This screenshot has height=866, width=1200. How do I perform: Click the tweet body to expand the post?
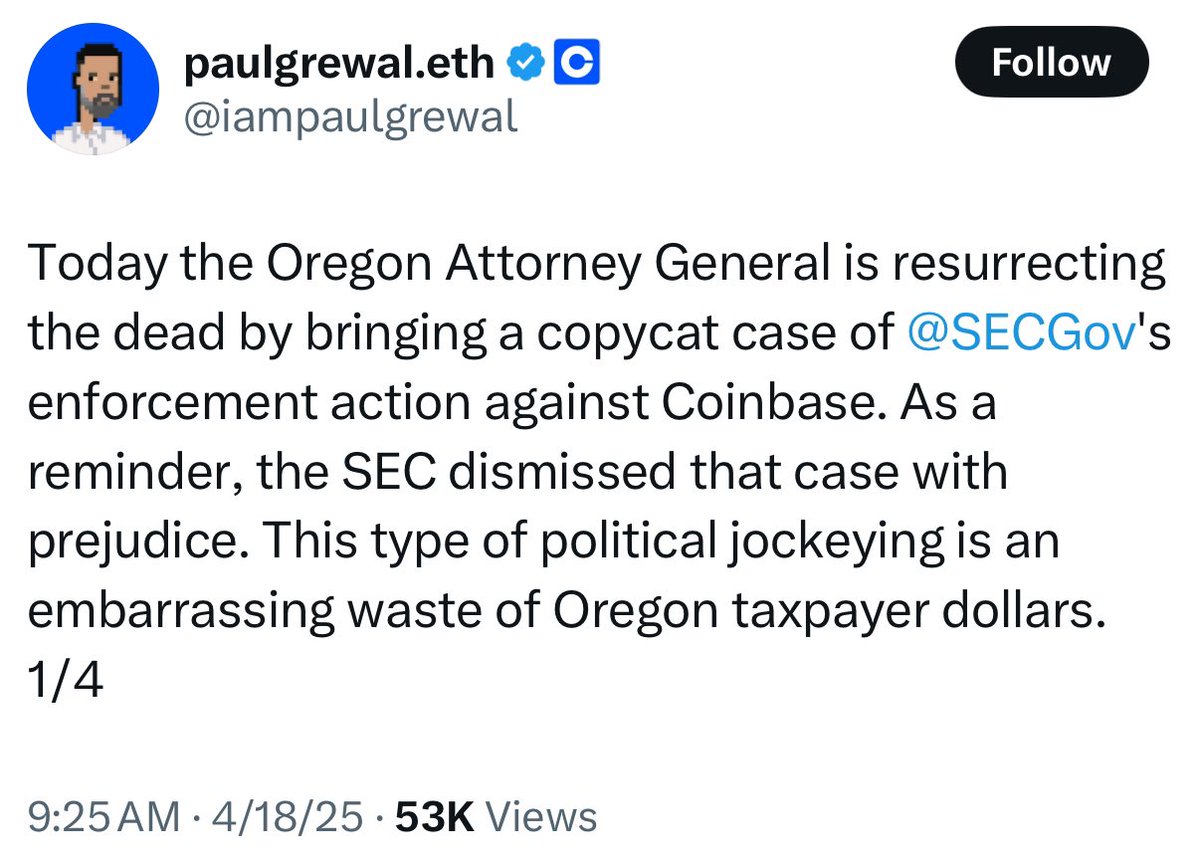[597, 473]
